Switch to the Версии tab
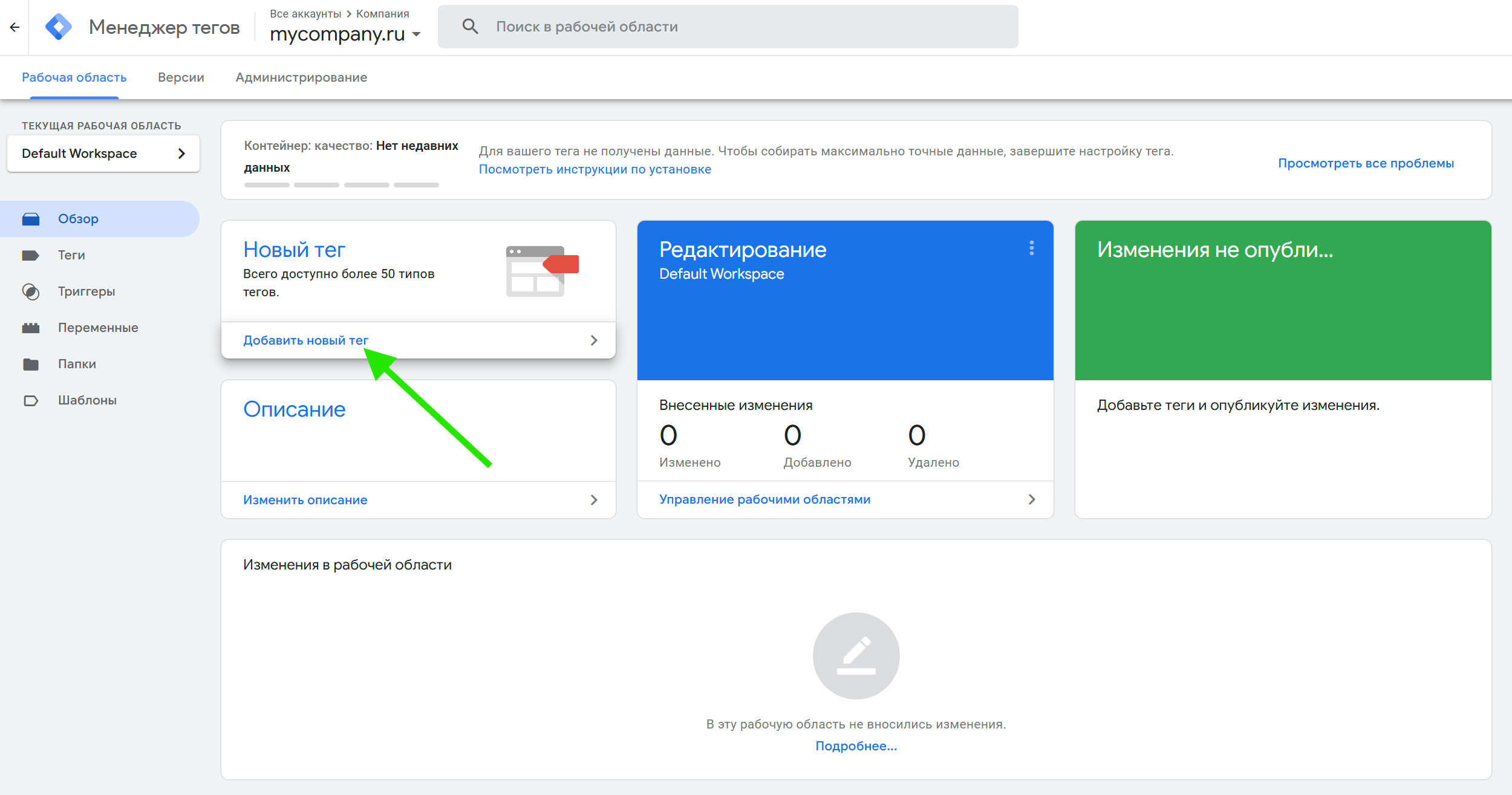Screen dimensions: 1512x795 click(x=181, y=77)
